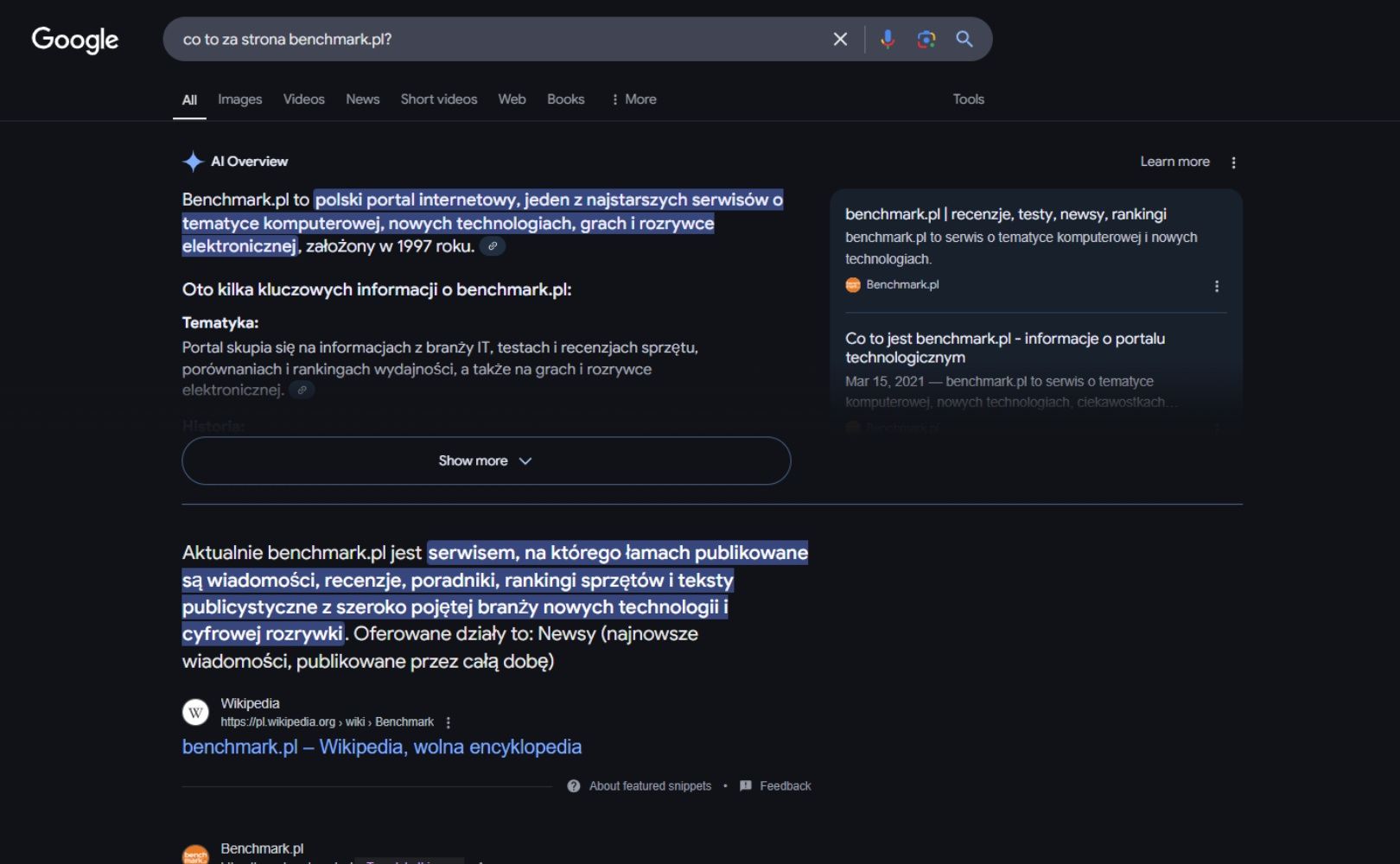Click Learn more about AI Overview
The height and width of the screenshot is (864, 1400).
[1174, 162]
